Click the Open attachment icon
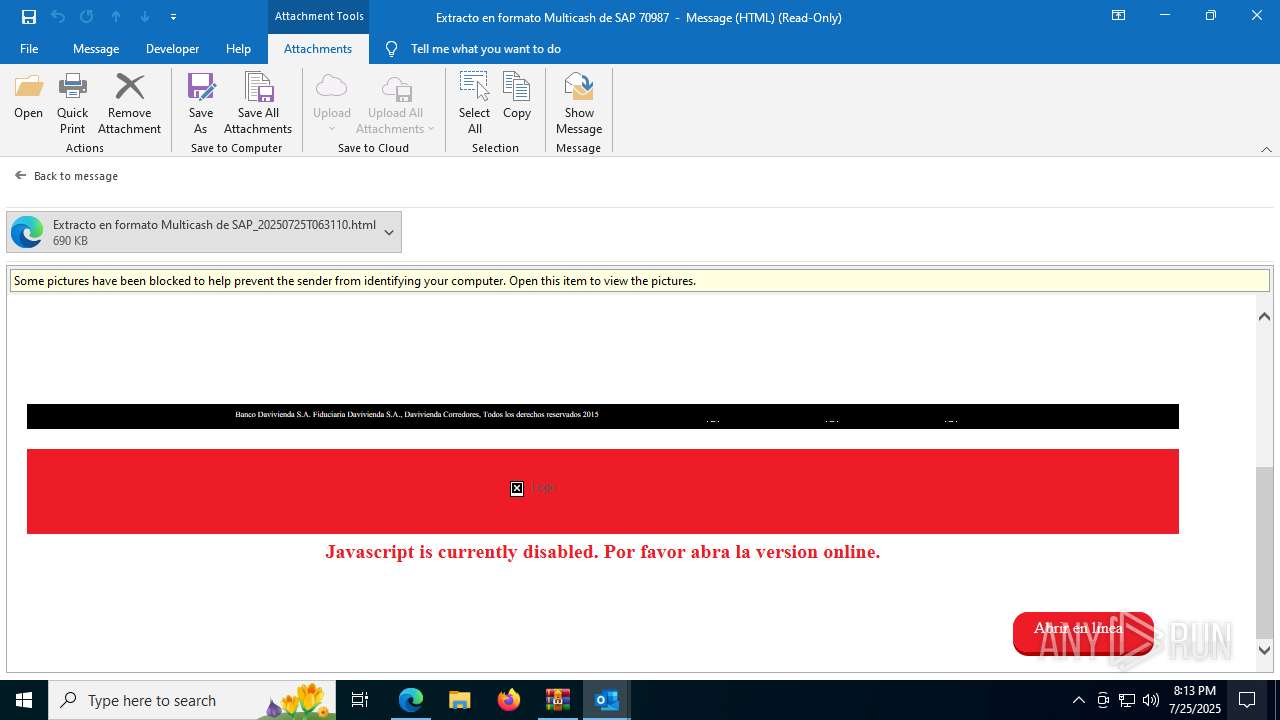The image size is (1280, 720). 28,97
